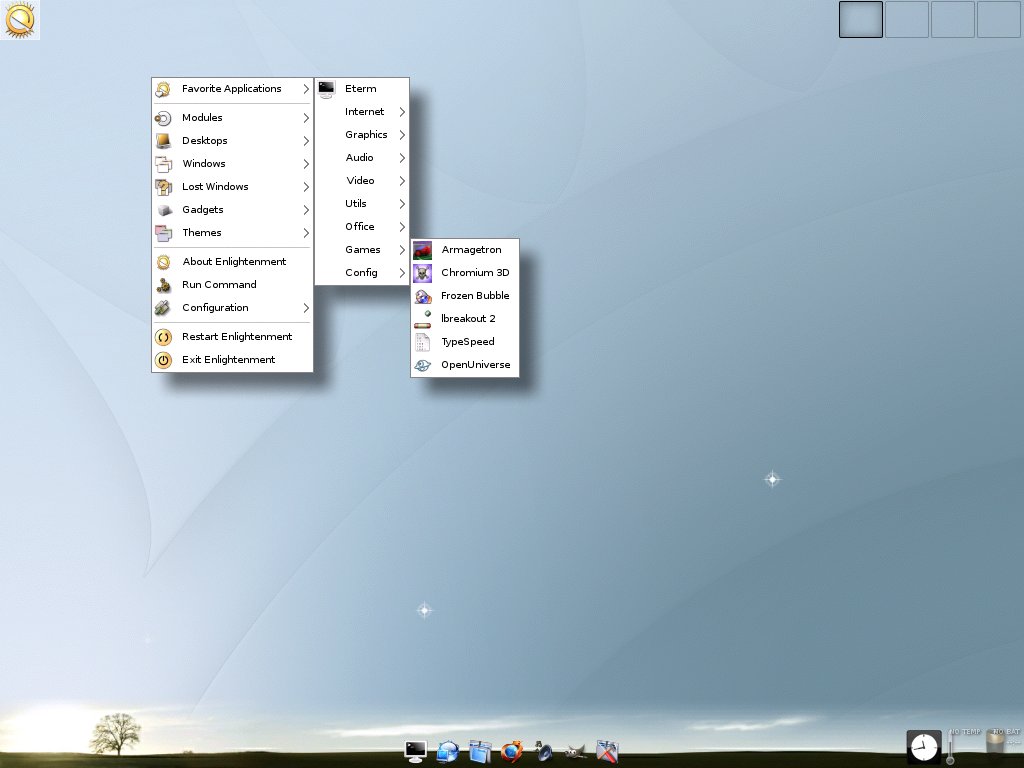
Task: Open the Games menu entry
Action: (x=362, y=249)
